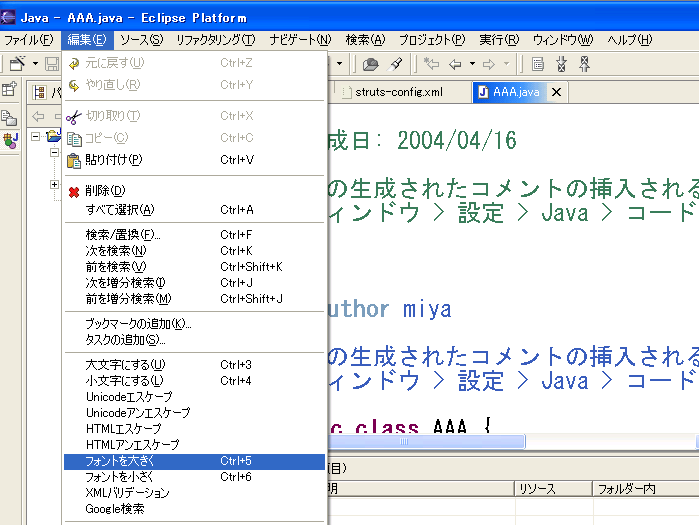This screenshot has height=525, width=699.
Task: Click the Package Explorer view icon
Action: 39,92
